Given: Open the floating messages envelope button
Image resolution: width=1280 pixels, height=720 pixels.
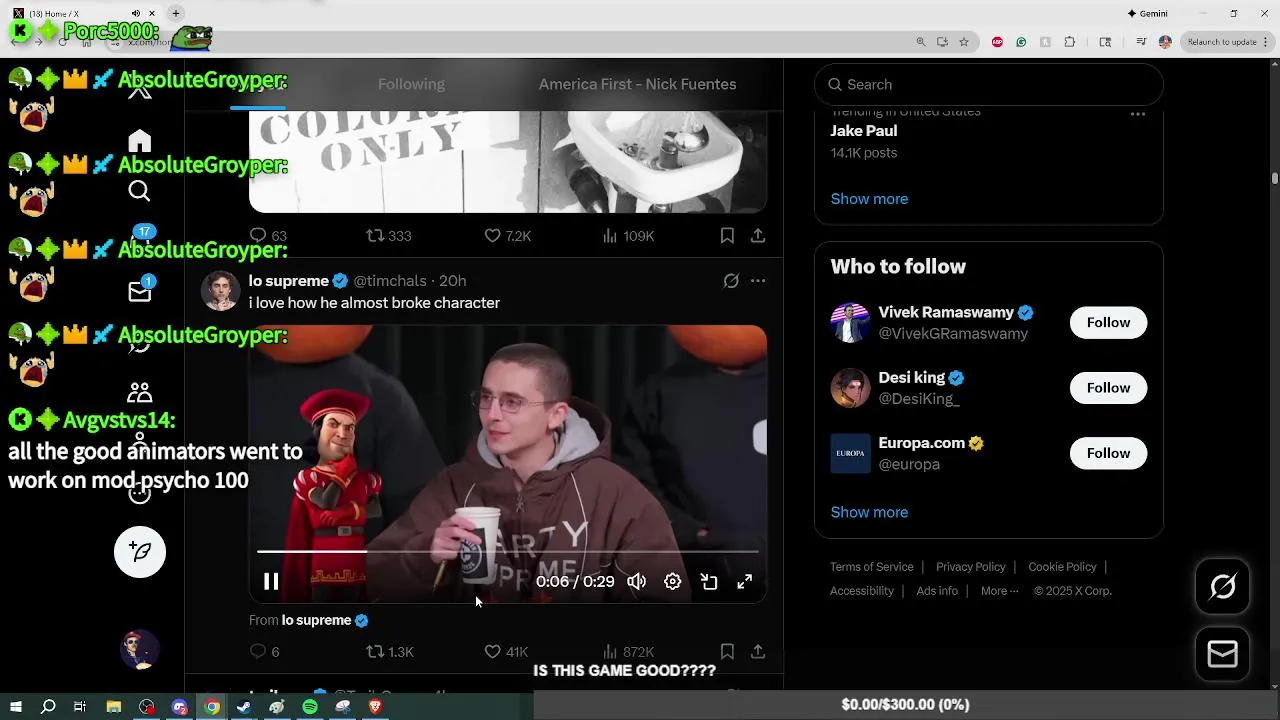Looking at the screenshot, I should [x=1223, y=654].
